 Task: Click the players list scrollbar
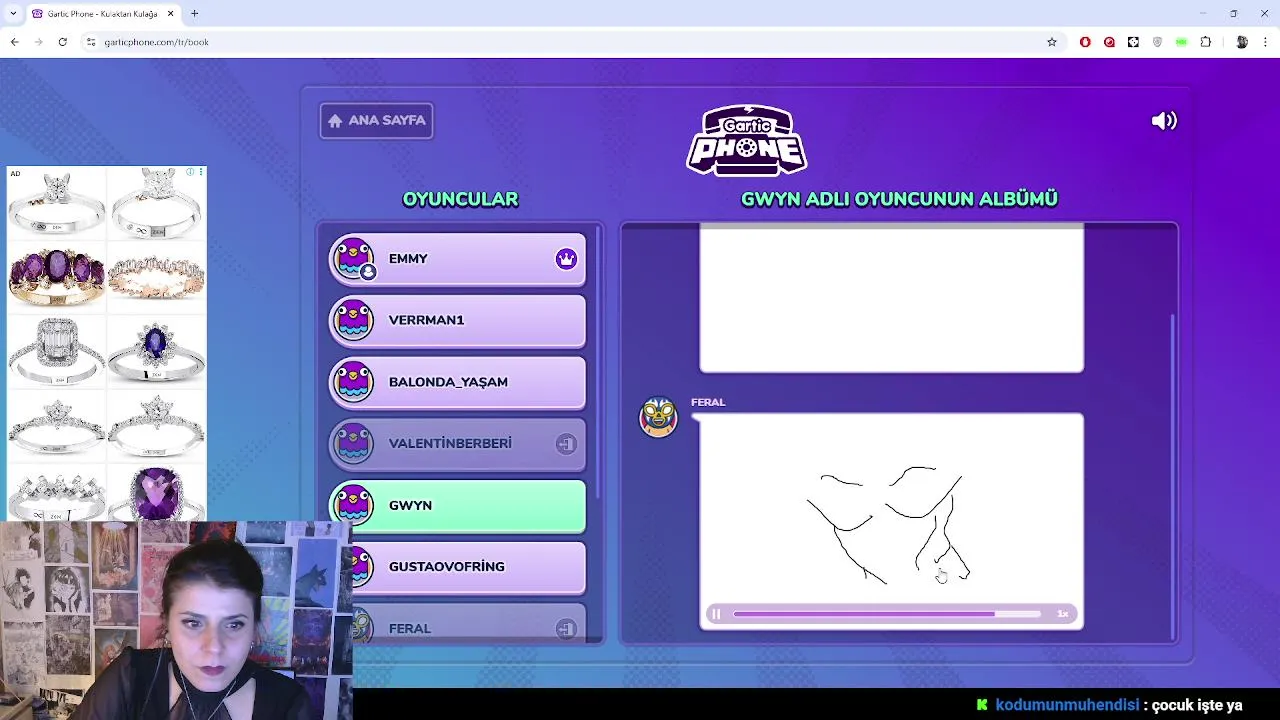599,360
